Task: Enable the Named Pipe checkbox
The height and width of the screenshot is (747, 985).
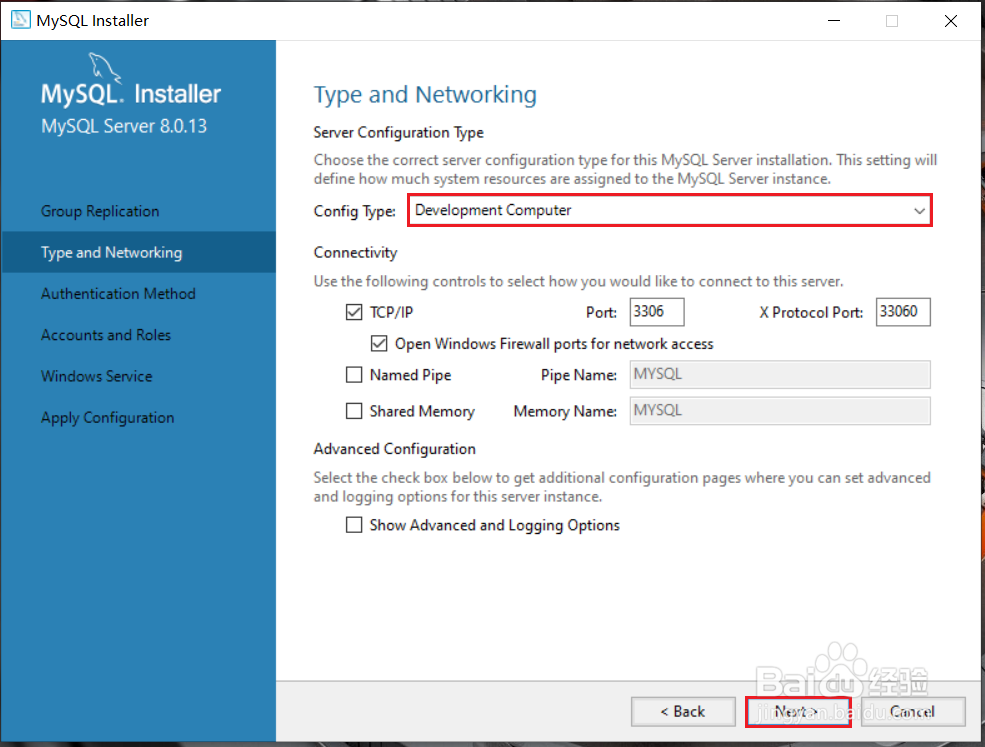Action: (354, 375)
